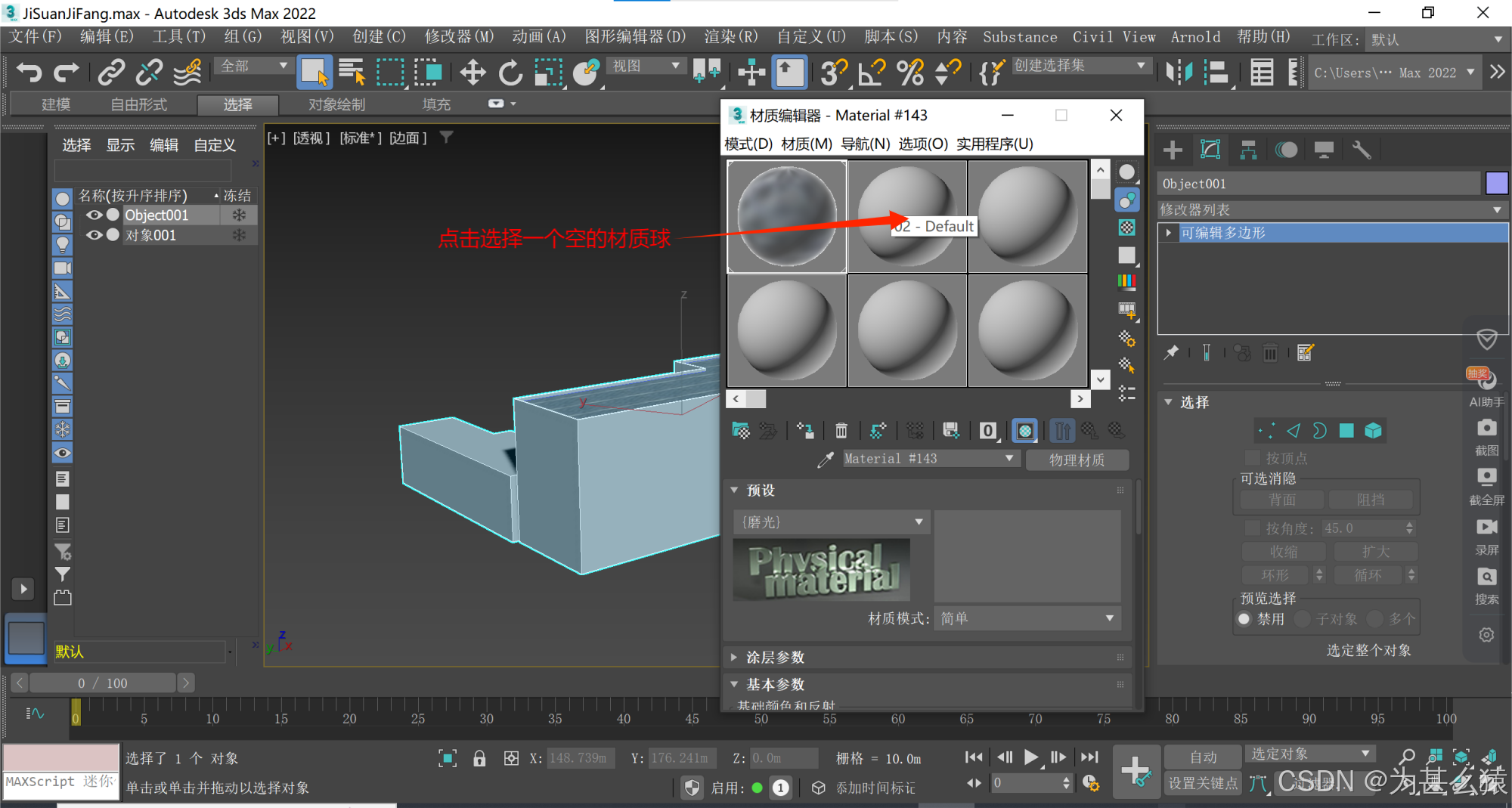Image resolution: width=1512 pixels, height=808 pixels.
Task: Choose the Select and Move tool
Action: pyautogui.click(x=472, y=73)
